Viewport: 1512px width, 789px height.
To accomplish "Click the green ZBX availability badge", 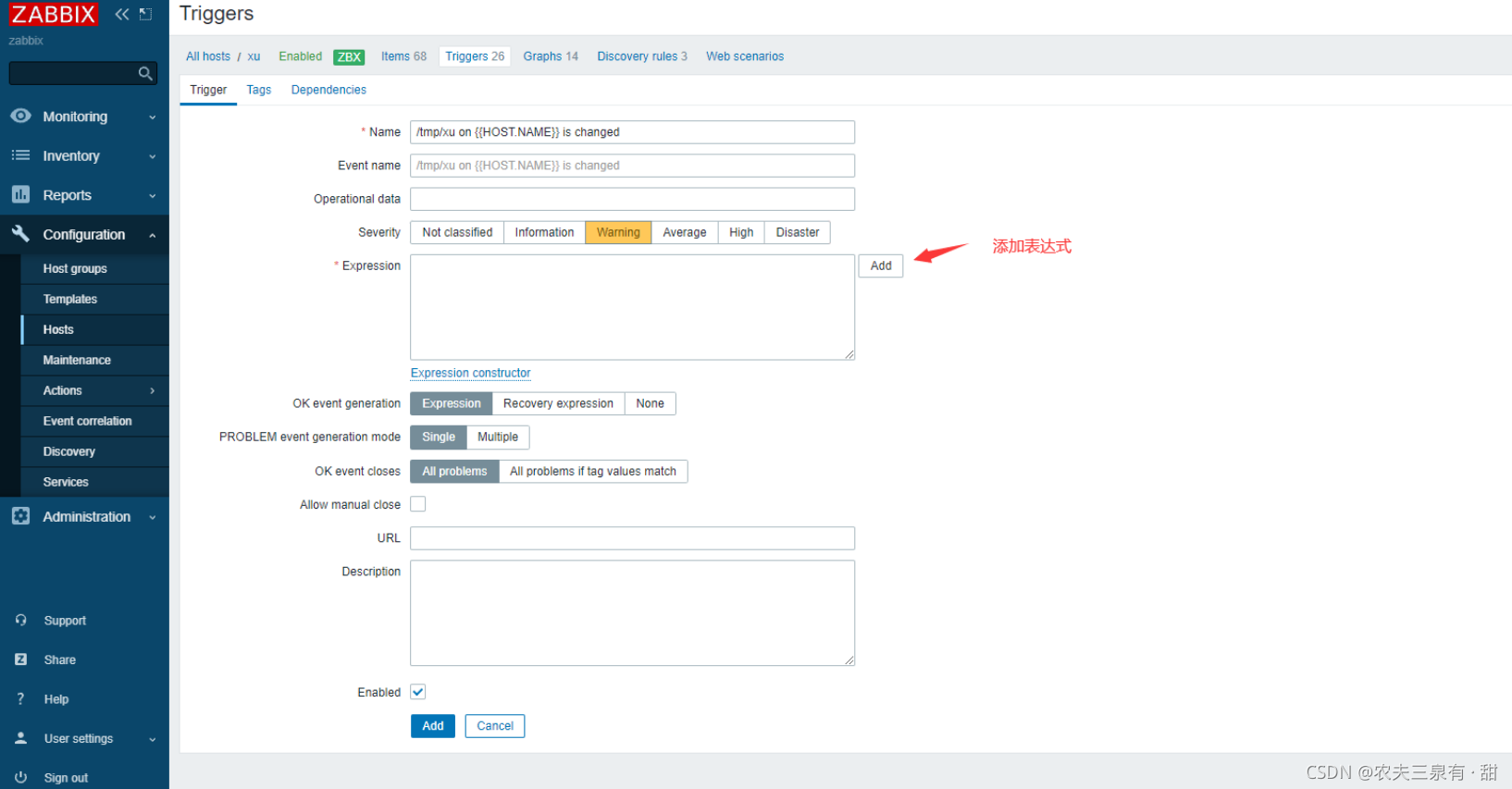I will [x=349, y=56].
